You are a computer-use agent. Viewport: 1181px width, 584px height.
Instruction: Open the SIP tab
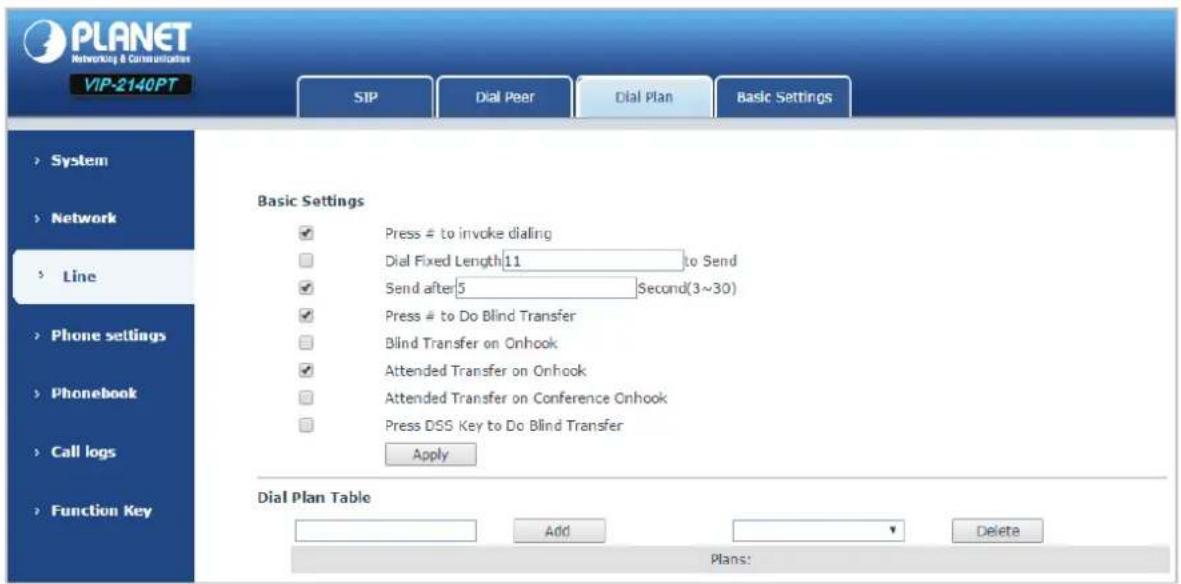(366, 97)
